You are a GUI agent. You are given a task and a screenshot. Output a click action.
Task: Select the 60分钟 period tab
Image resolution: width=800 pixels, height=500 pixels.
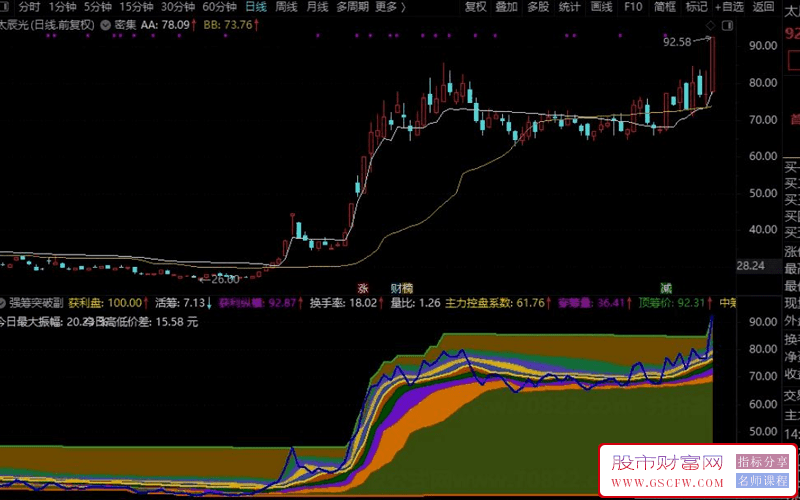[x=219, y=7]
